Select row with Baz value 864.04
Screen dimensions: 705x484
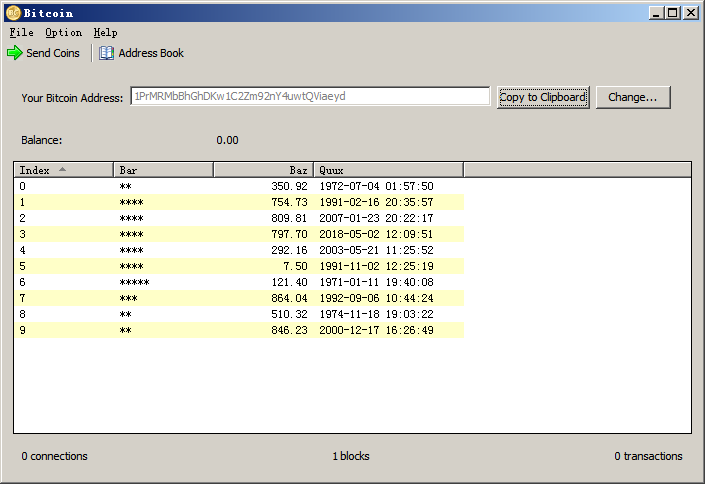click(x=239, y=298)
